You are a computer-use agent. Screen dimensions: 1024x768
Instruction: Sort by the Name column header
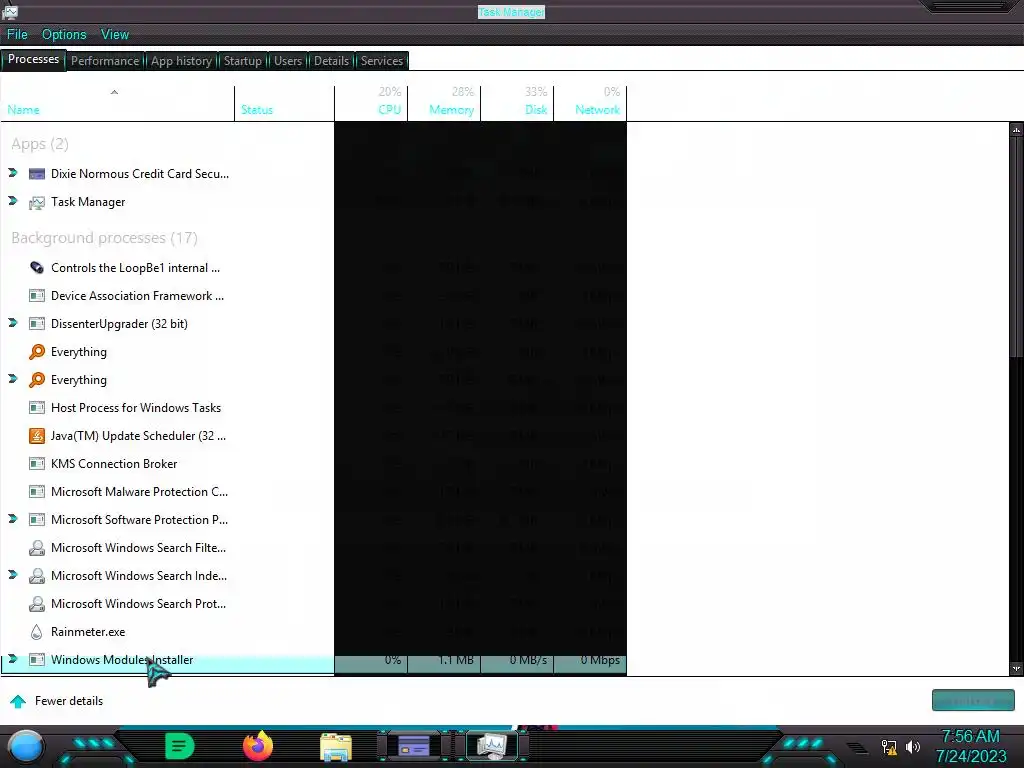(118, 103)
